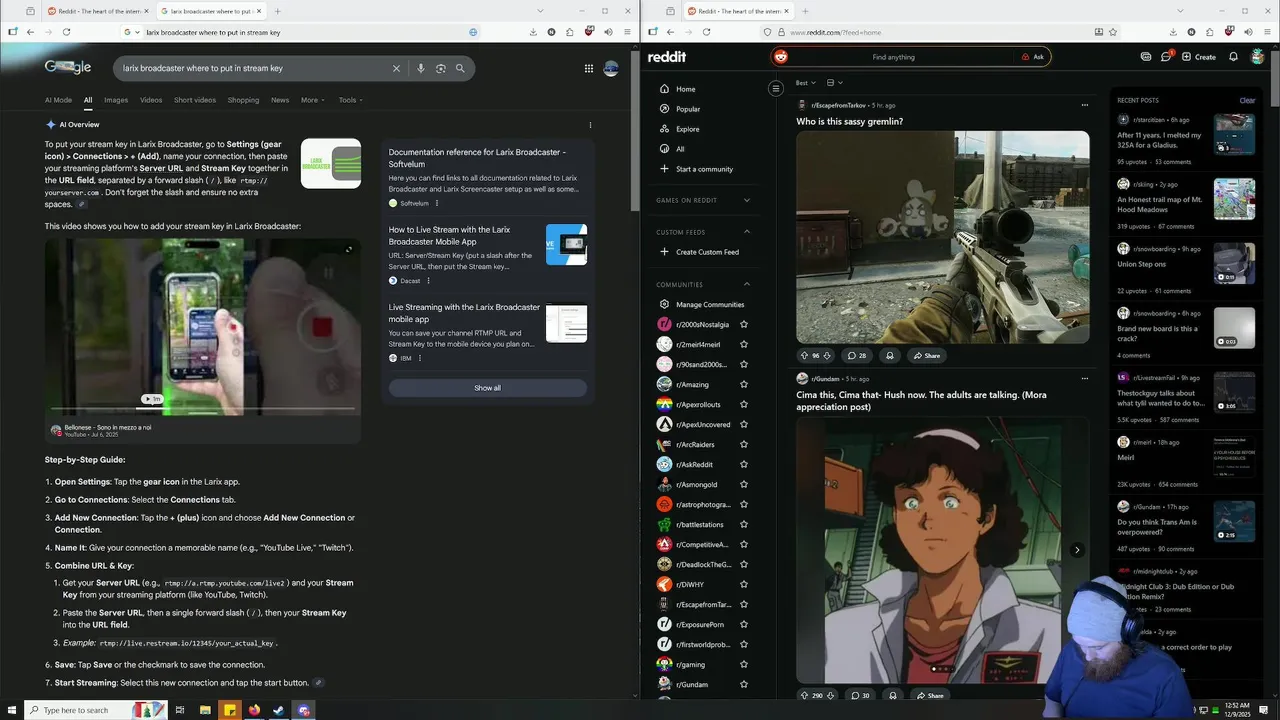The height and width of the screenshot is (720, 1280).
Task: Click the Reddit logo in the right window
Action: point(667,57)
